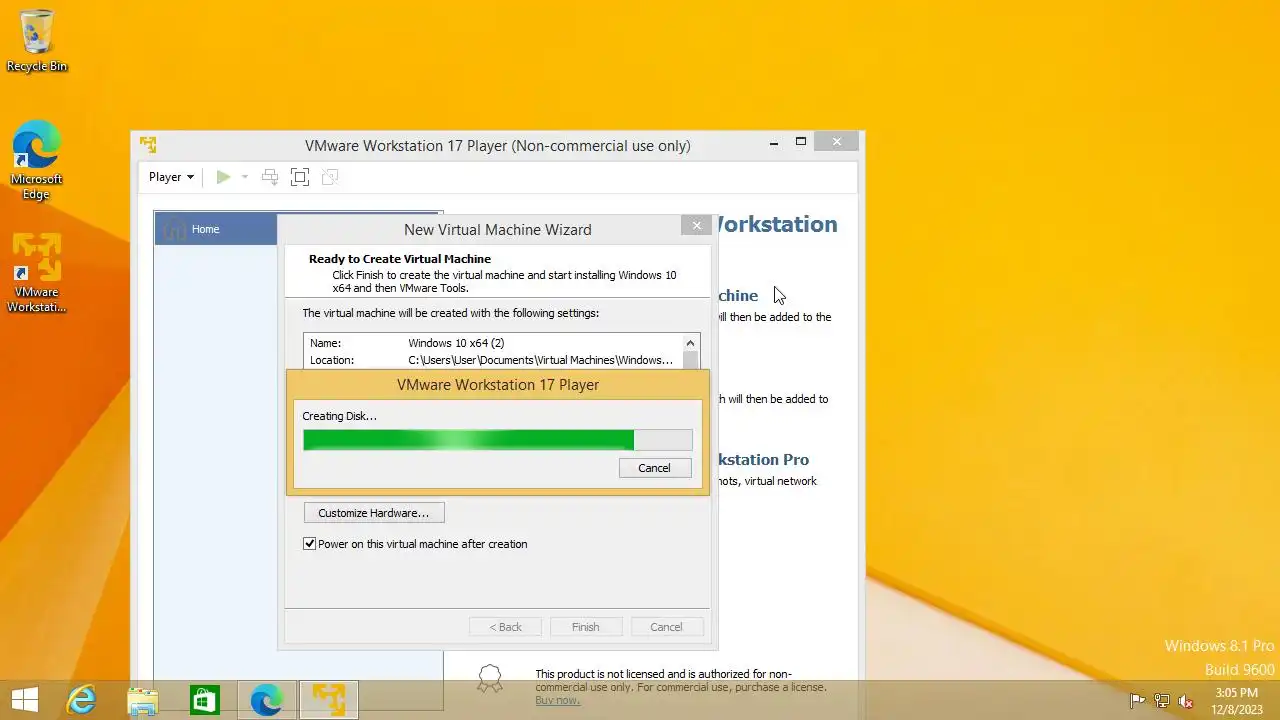Click the Creating Disk progress bar

click(x=498, y=440)
